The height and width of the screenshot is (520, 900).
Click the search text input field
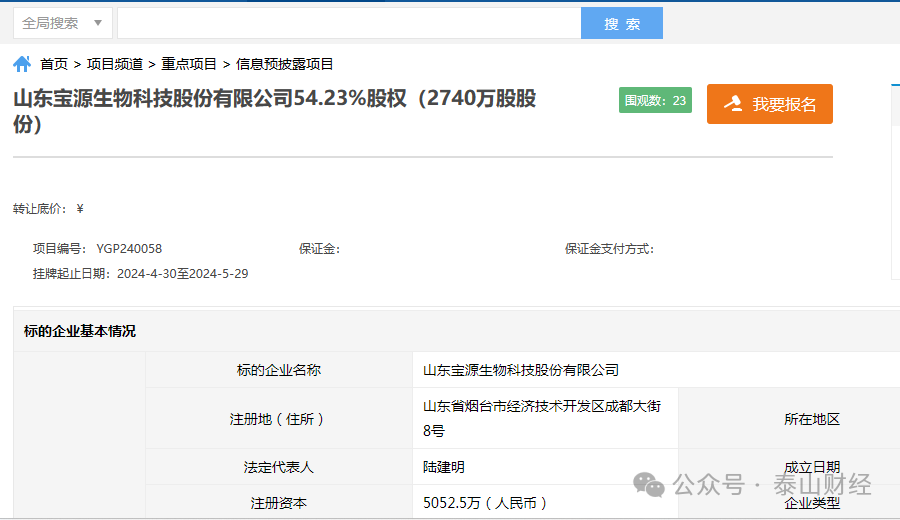point(349,23)
